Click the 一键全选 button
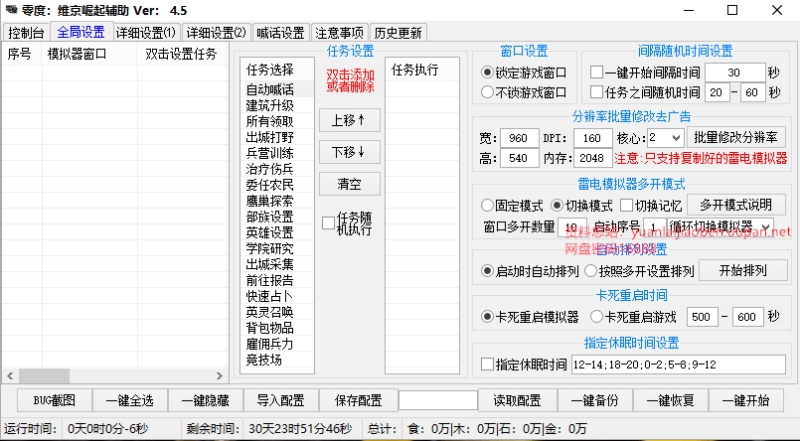Screen dimensions: 800x441 [130, 400]
